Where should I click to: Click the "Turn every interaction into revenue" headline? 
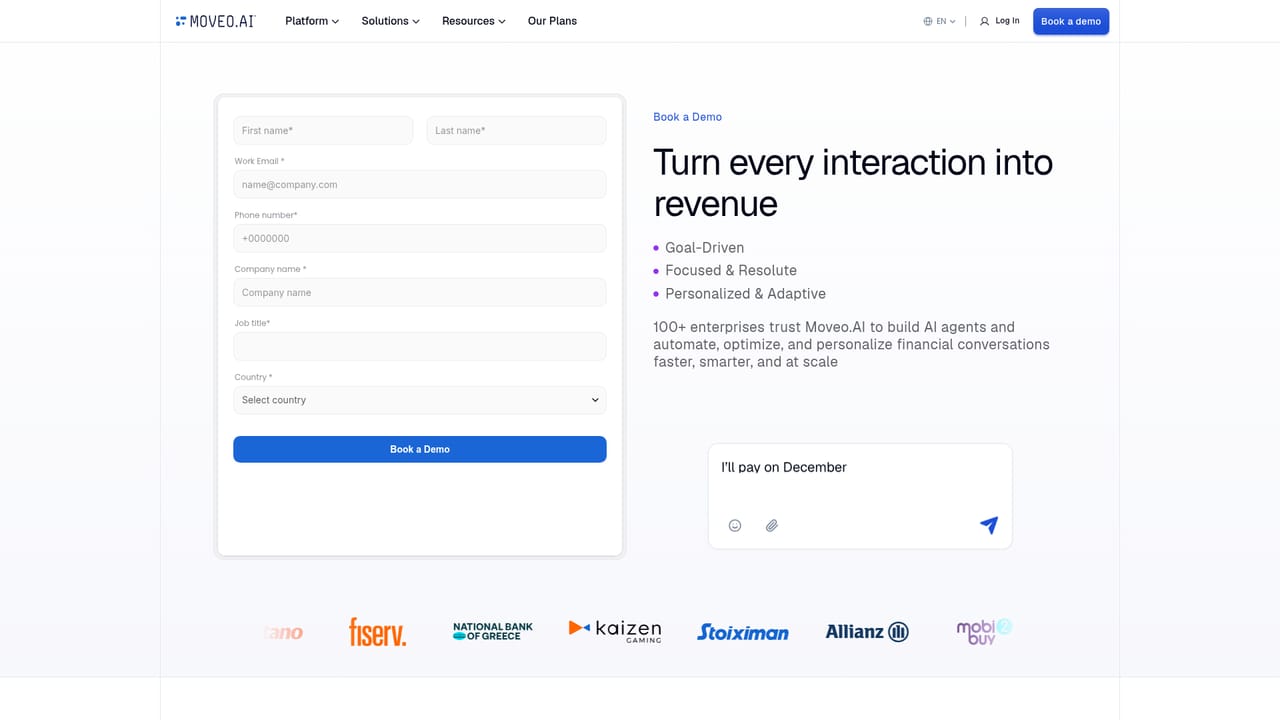click(853, 183)
